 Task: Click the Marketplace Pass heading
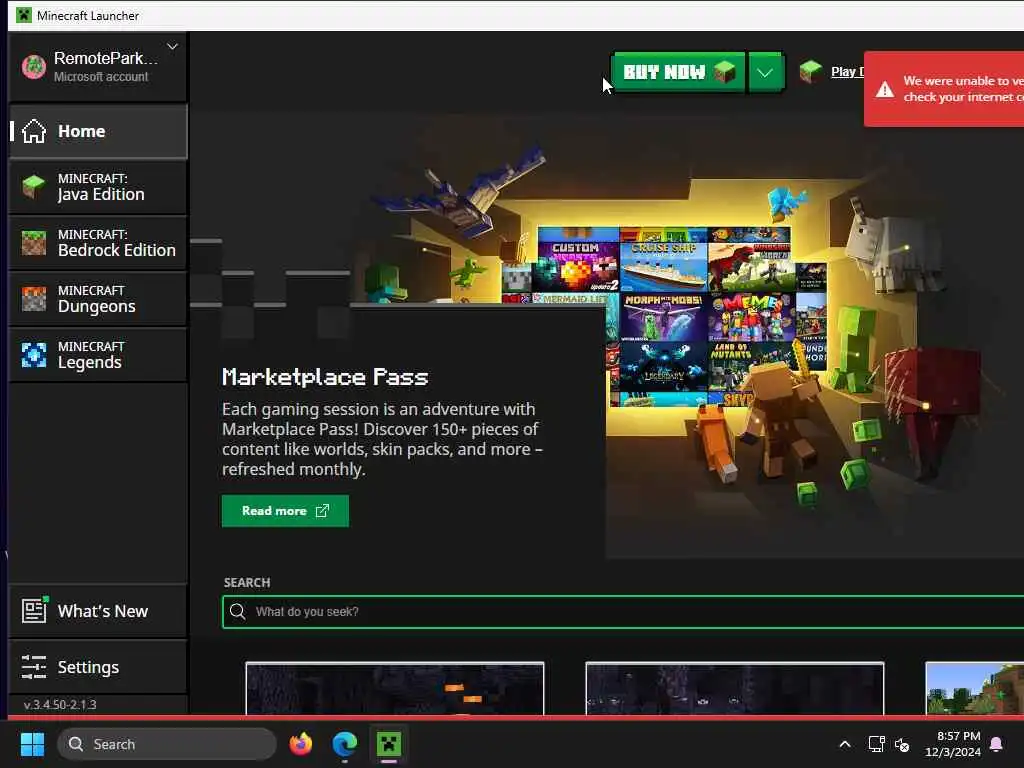(325, 377)
